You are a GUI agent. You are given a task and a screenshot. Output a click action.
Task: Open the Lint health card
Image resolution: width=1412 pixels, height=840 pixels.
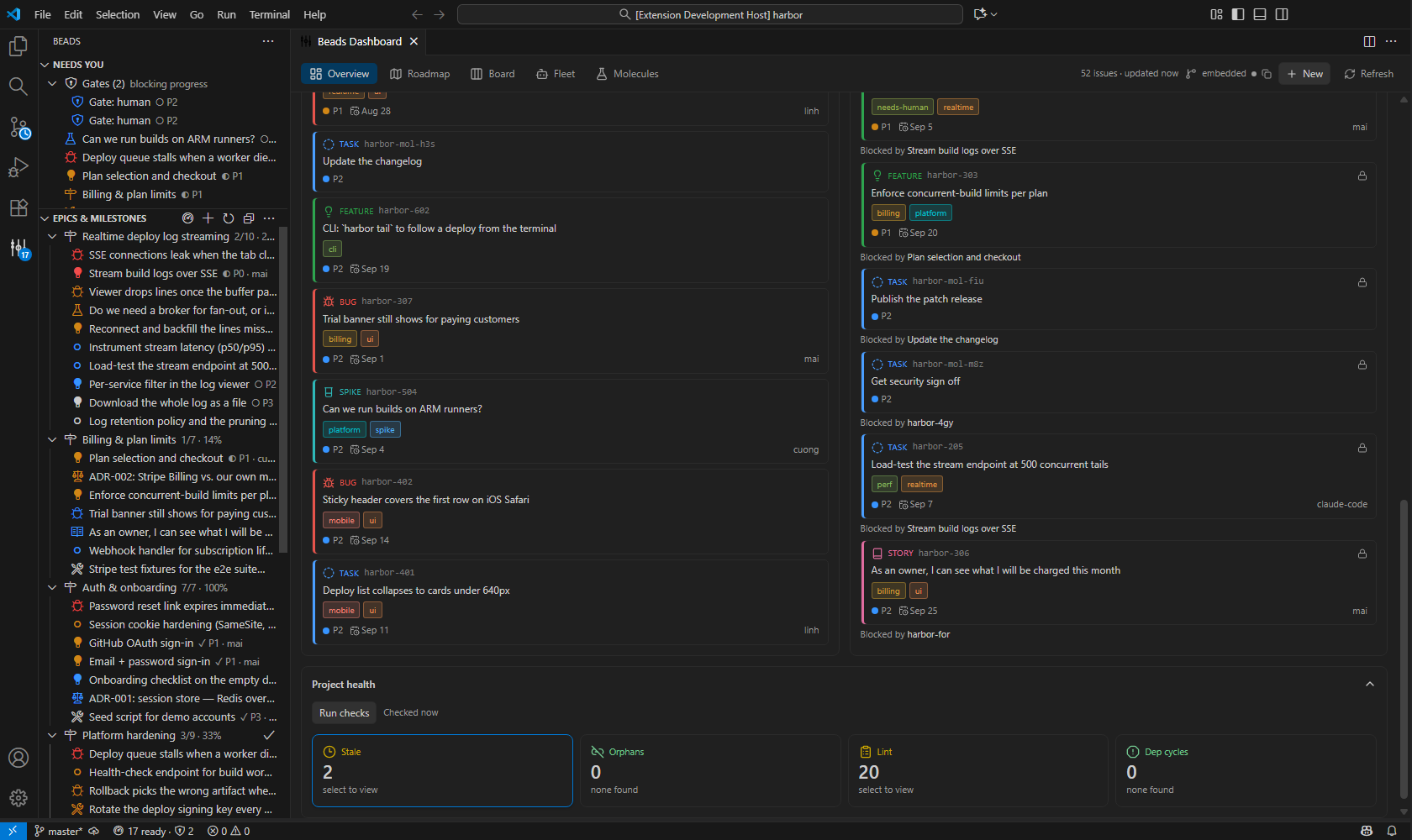(x=977, y=770)
